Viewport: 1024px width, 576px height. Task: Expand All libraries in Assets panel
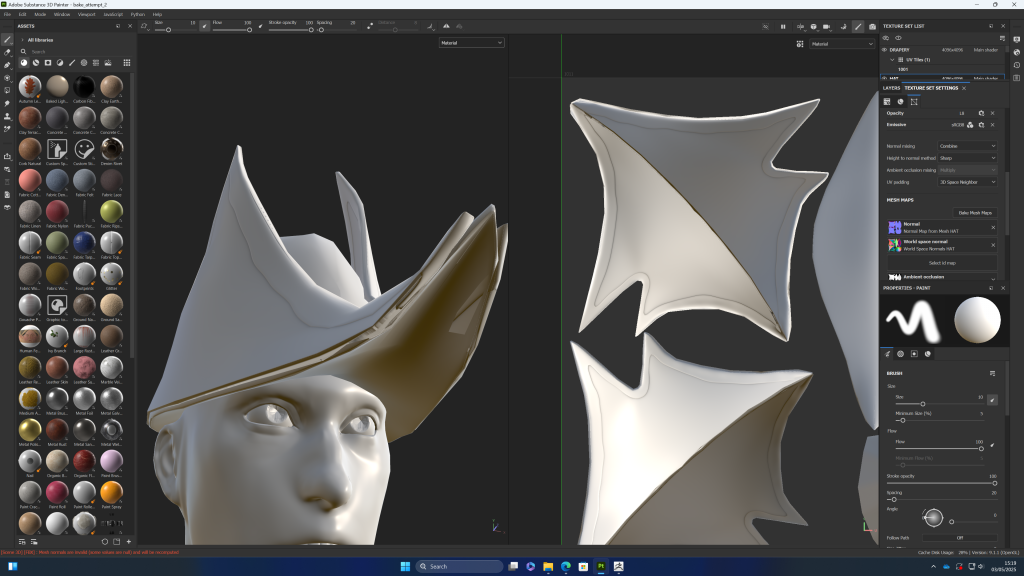click(x=23, y=40)
